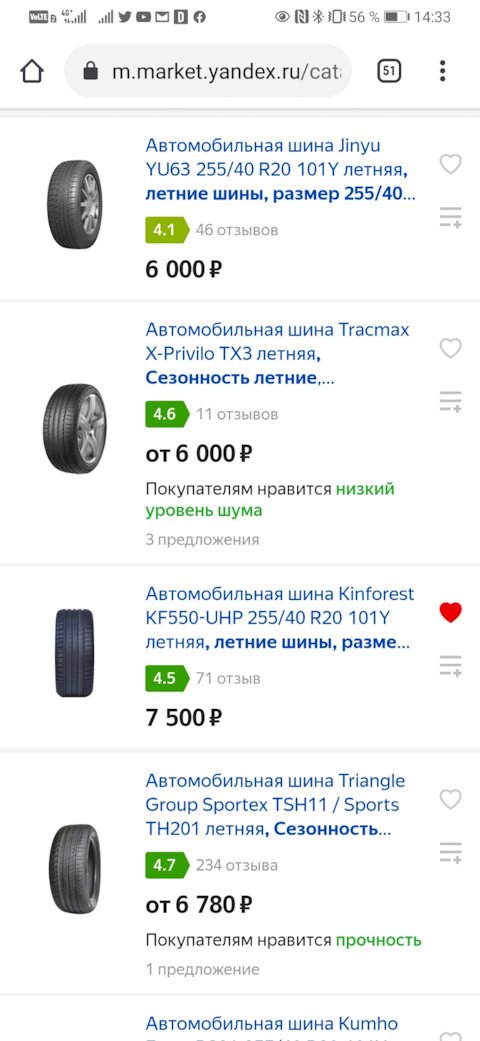480x1041 pixels.
Task: Add Tracmax X-Privilo TX3 to favorites
Action: (451, 348)
